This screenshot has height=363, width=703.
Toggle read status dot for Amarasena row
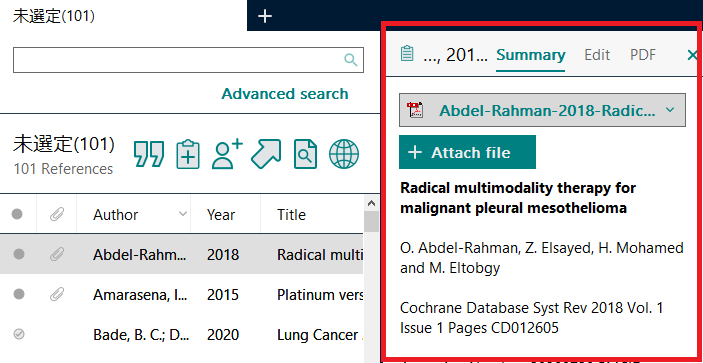19,294
